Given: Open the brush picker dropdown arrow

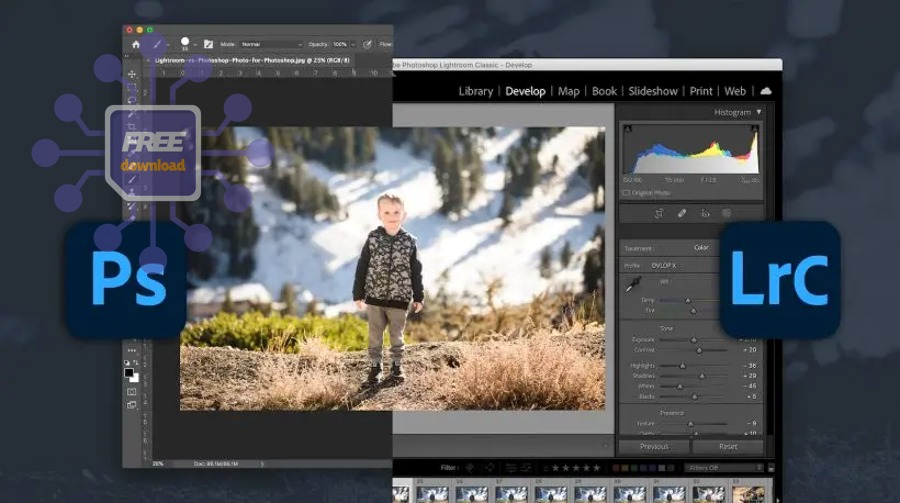Looking at the screenshot, I should pos(195,45).
